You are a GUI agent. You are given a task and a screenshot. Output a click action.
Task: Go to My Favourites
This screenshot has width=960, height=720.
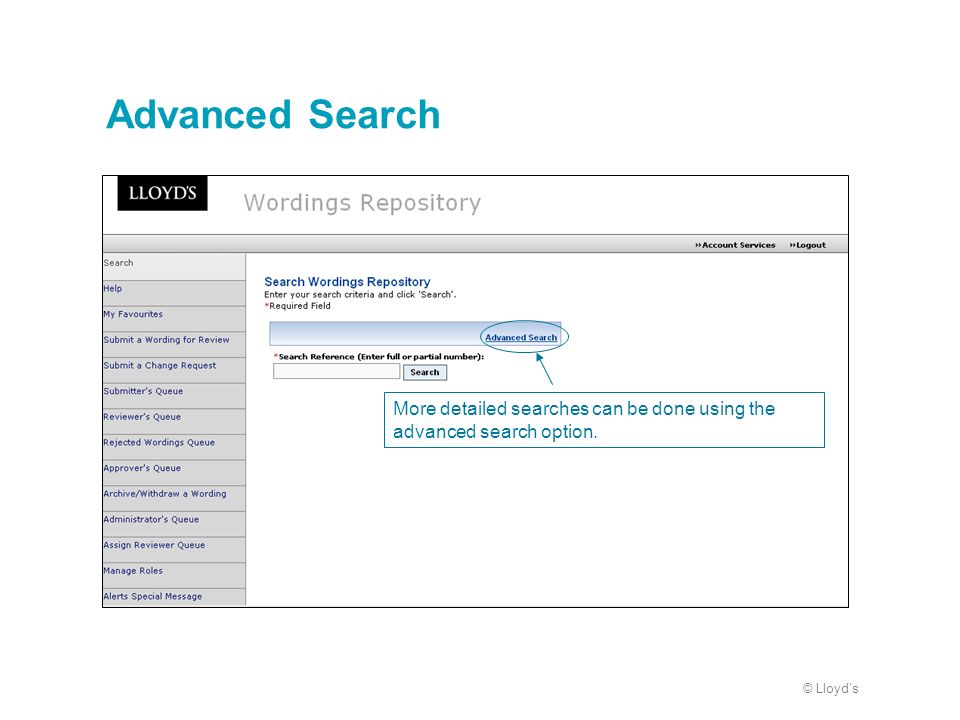tap(174, 319)
